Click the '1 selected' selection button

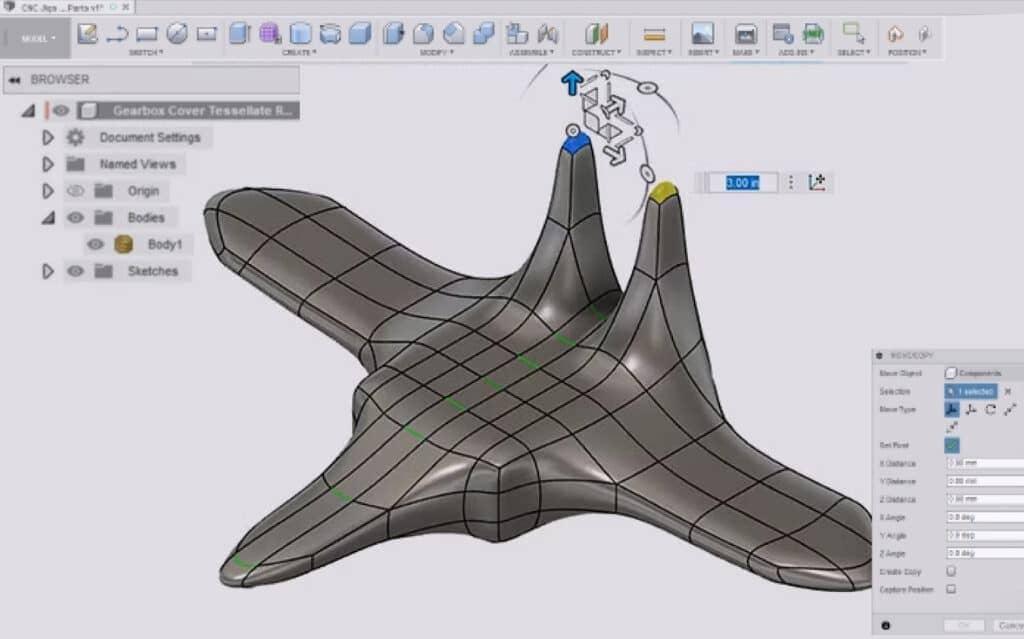970,391
